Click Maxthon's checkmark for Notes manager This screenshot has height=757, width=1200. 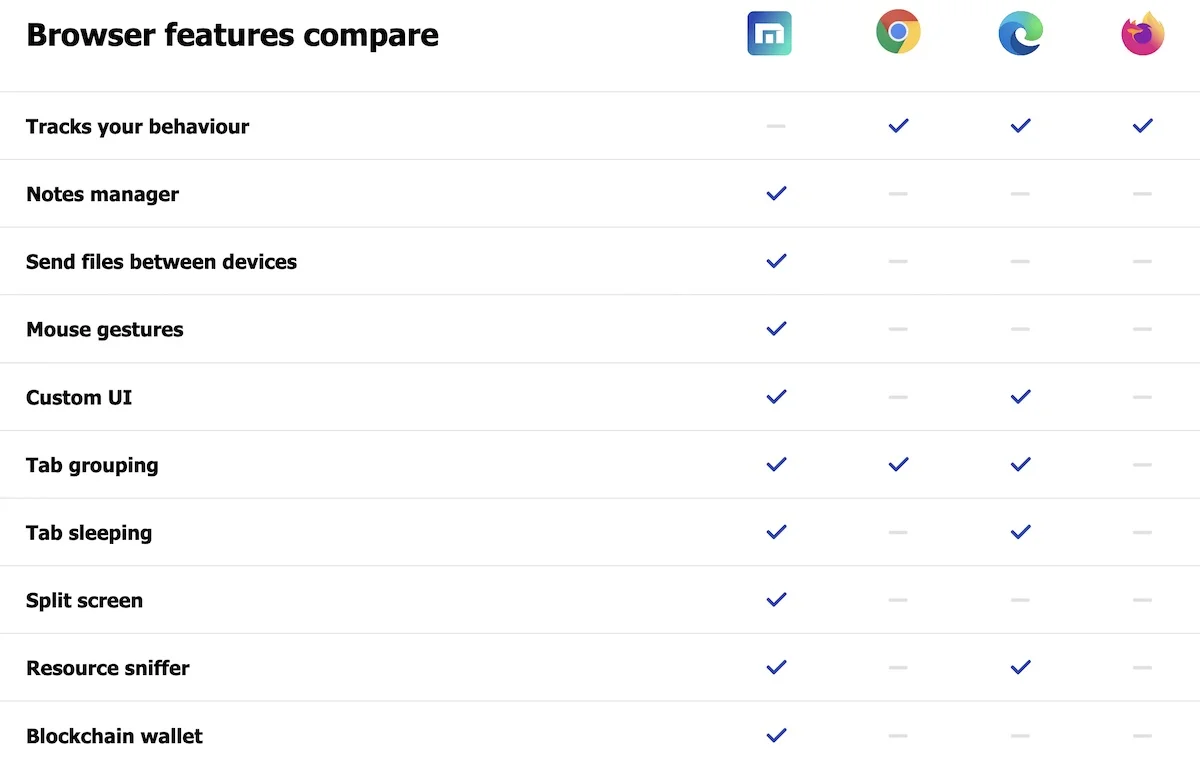776,194
